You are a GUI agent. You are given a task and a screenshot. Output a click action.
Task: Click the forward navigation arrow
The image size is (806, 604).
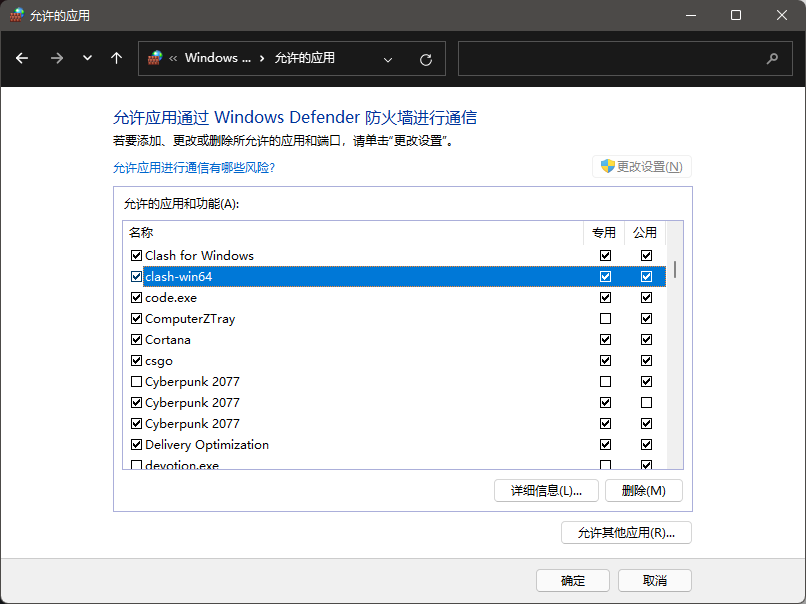[56, 58]
